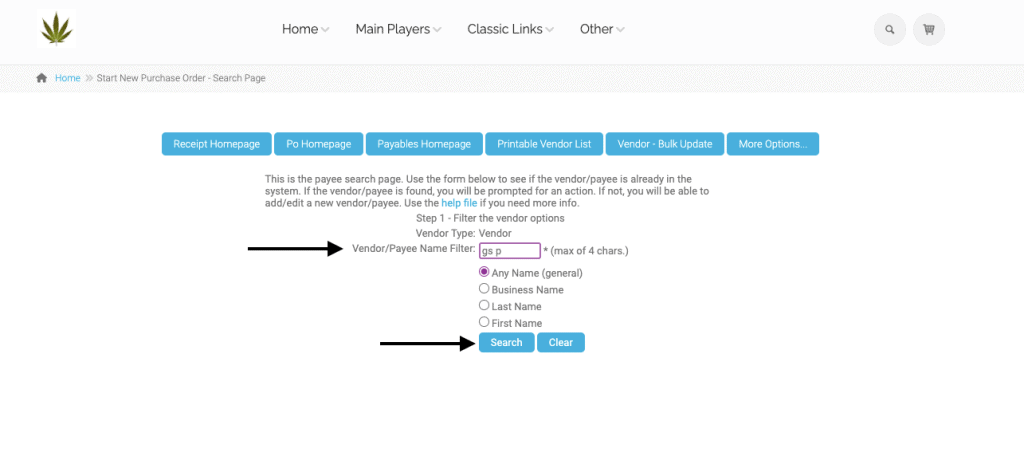Open the Printable Vendor List
Screen dimensions: 1024x472
544,144
